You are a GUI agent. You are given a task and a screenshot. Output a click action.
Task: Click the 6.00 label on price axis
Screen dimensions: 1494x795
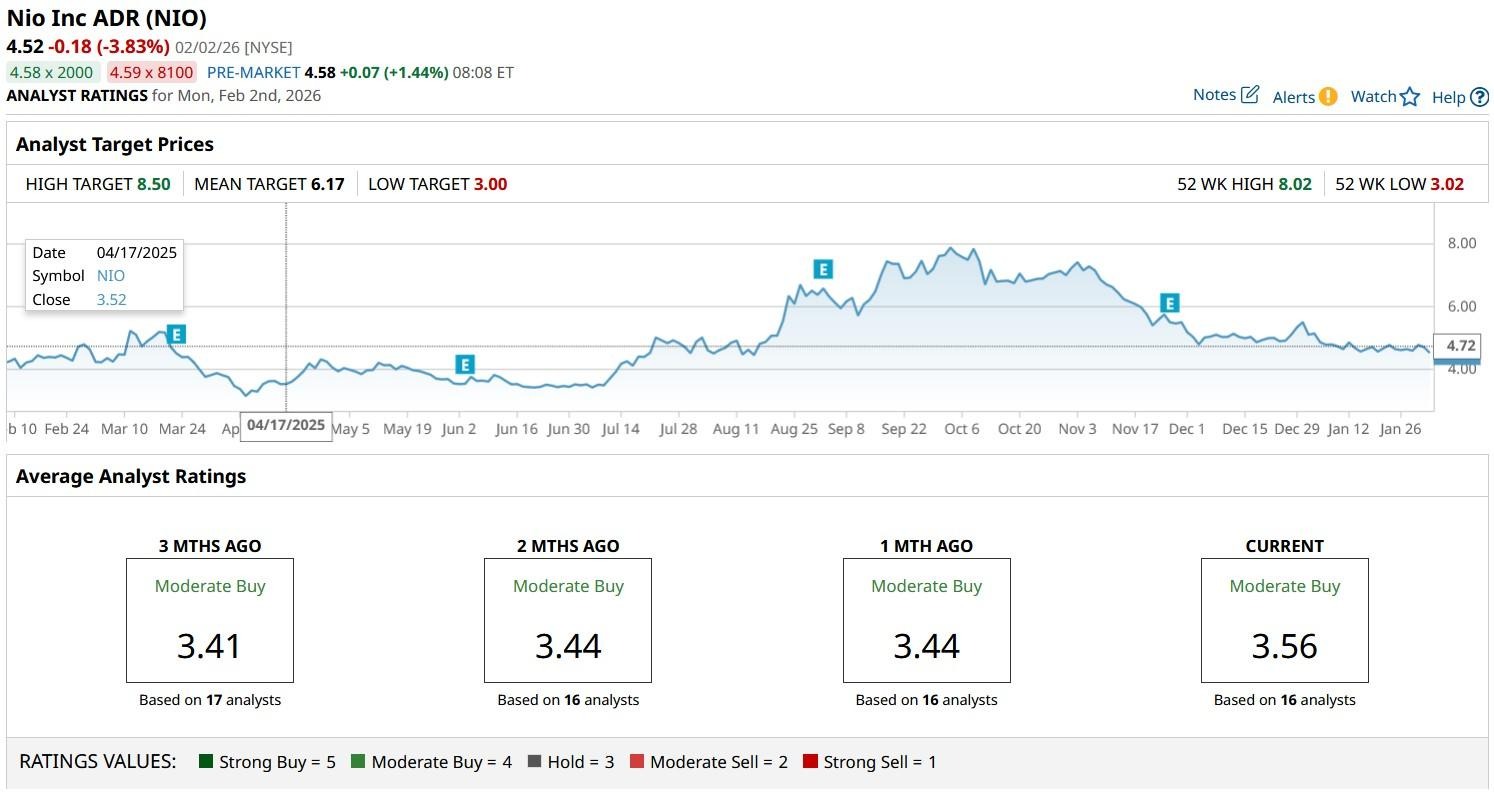pos(1462,306)
